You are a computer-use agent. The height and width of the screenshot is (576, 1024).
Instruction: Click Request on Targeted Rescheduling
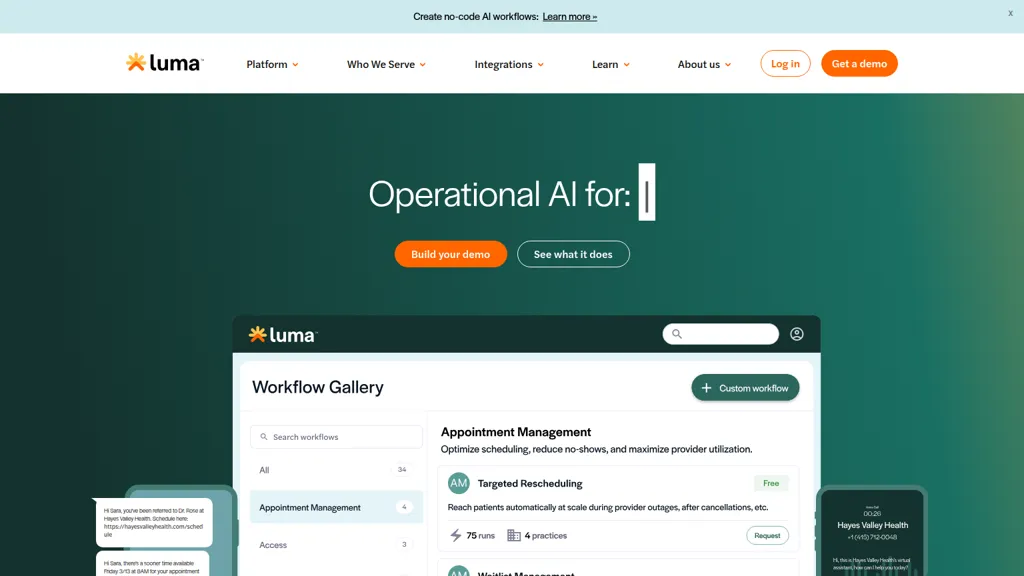tap(767, 536)
